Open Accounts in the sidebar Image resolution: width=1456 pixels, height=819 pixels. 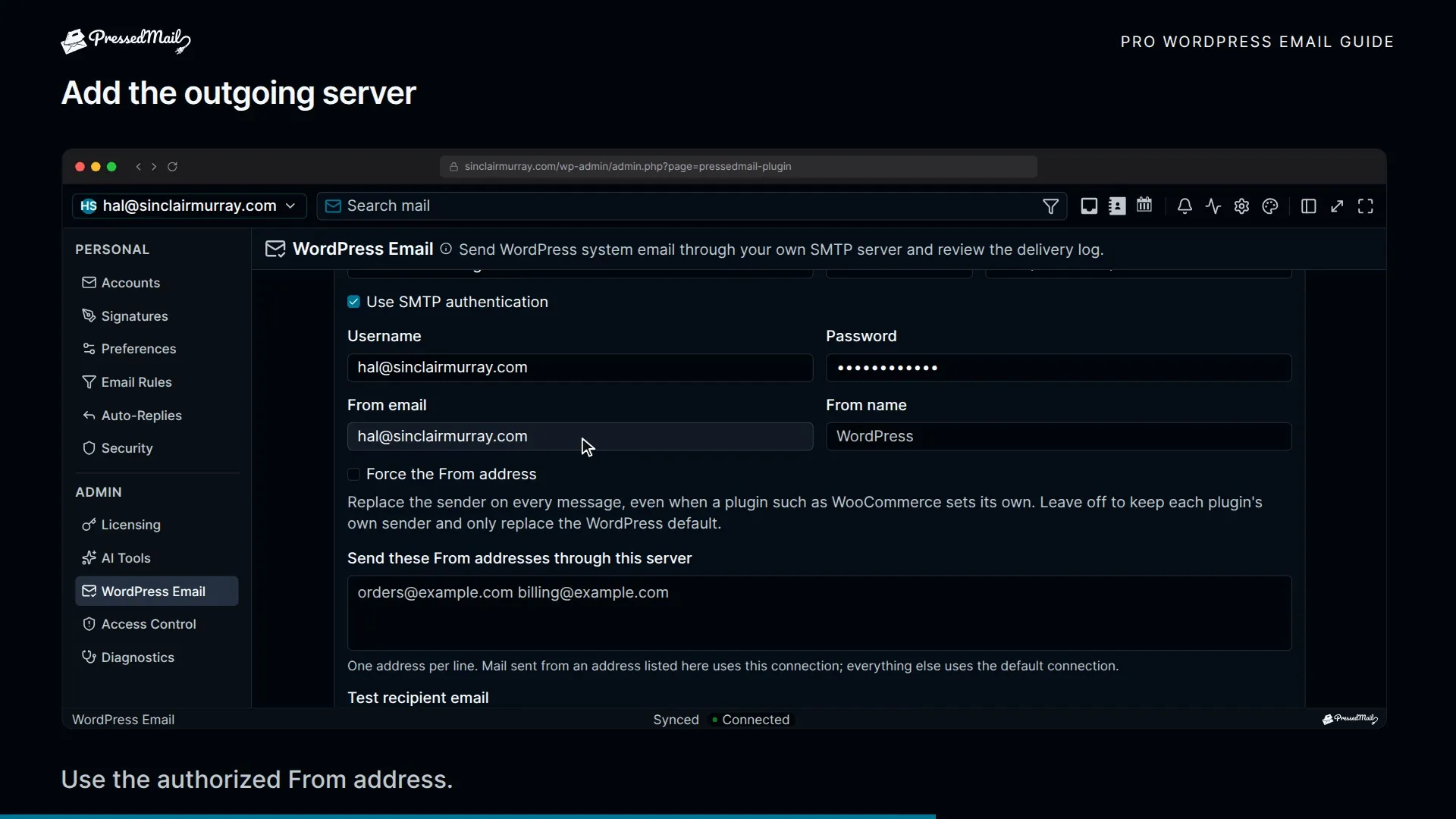157,283
